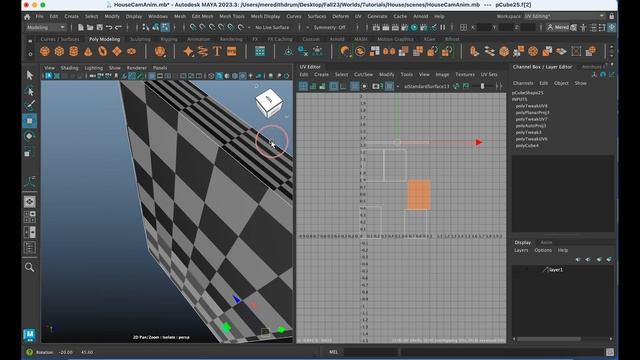Choose the Select tool arrow in toolbox
This screenshot has width=640, height=360.
pyautogui.click(x=29, y=75)
